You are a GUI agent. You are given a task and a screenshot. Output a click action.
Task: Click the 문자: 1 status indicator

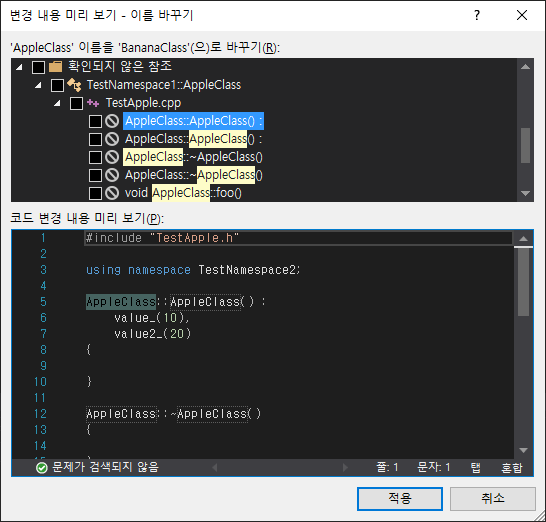[434, 468]
